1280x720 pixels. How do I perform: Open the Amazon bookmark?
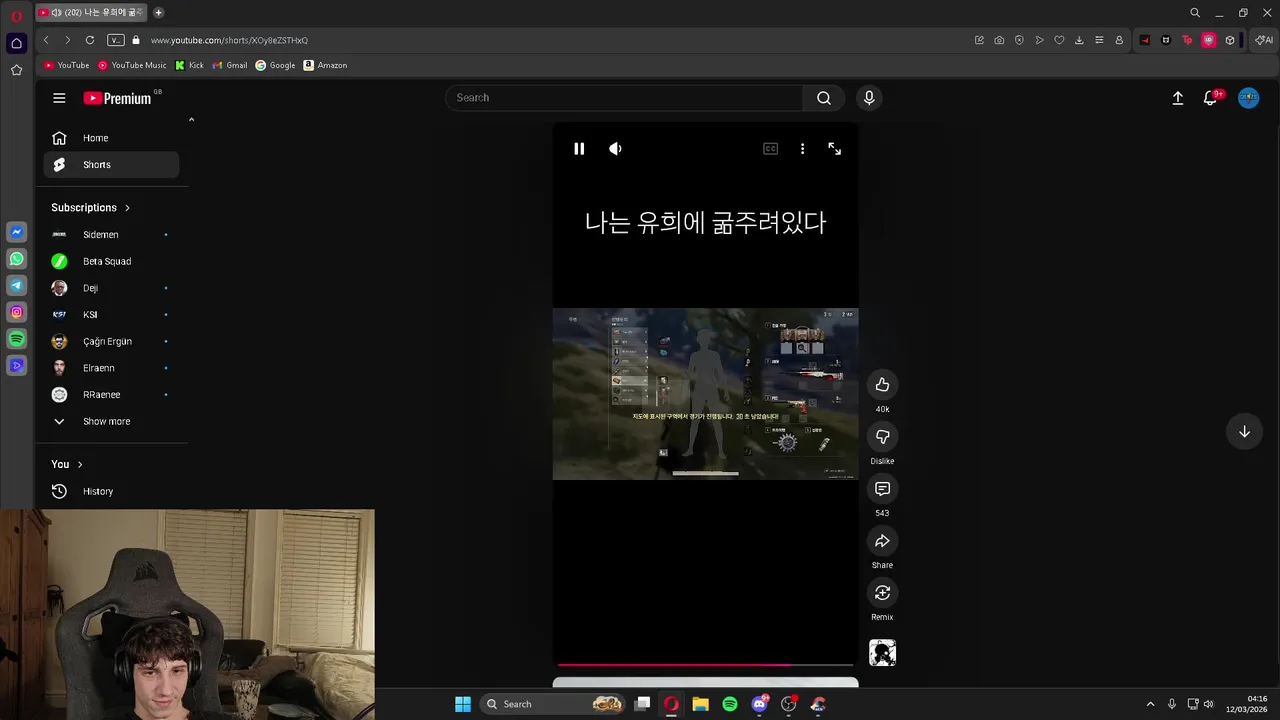[325, 65]
